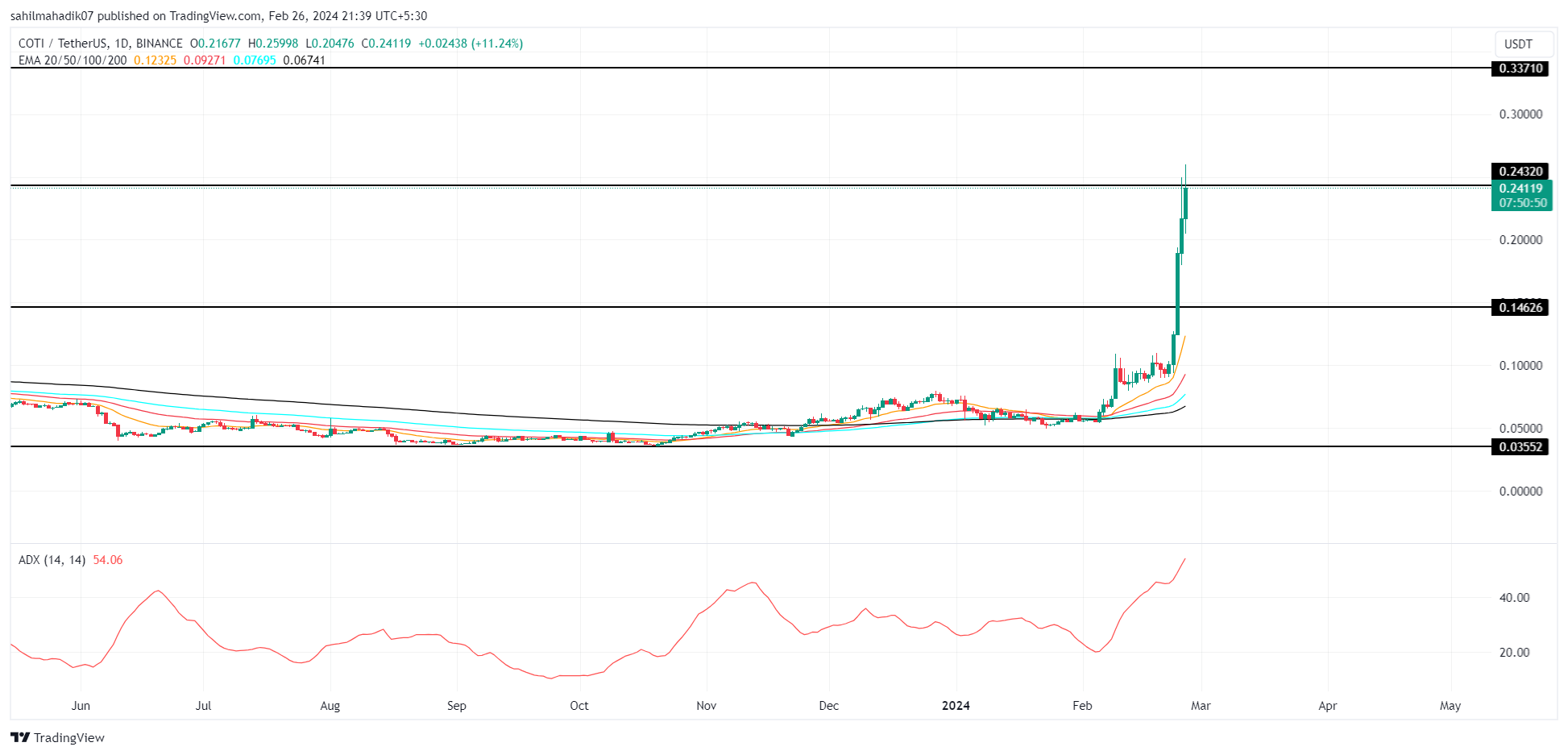
Task: Click the COTI / TetherUS symbol title
Action: click(101, 44)
